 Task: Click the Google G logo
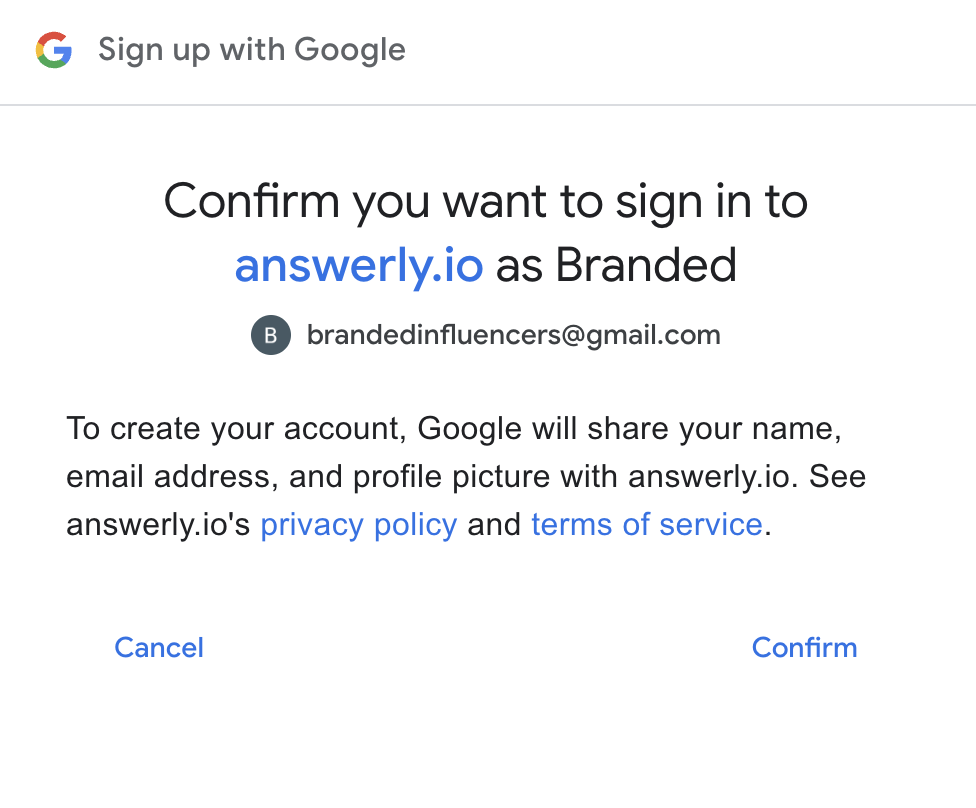click(54, 50)
